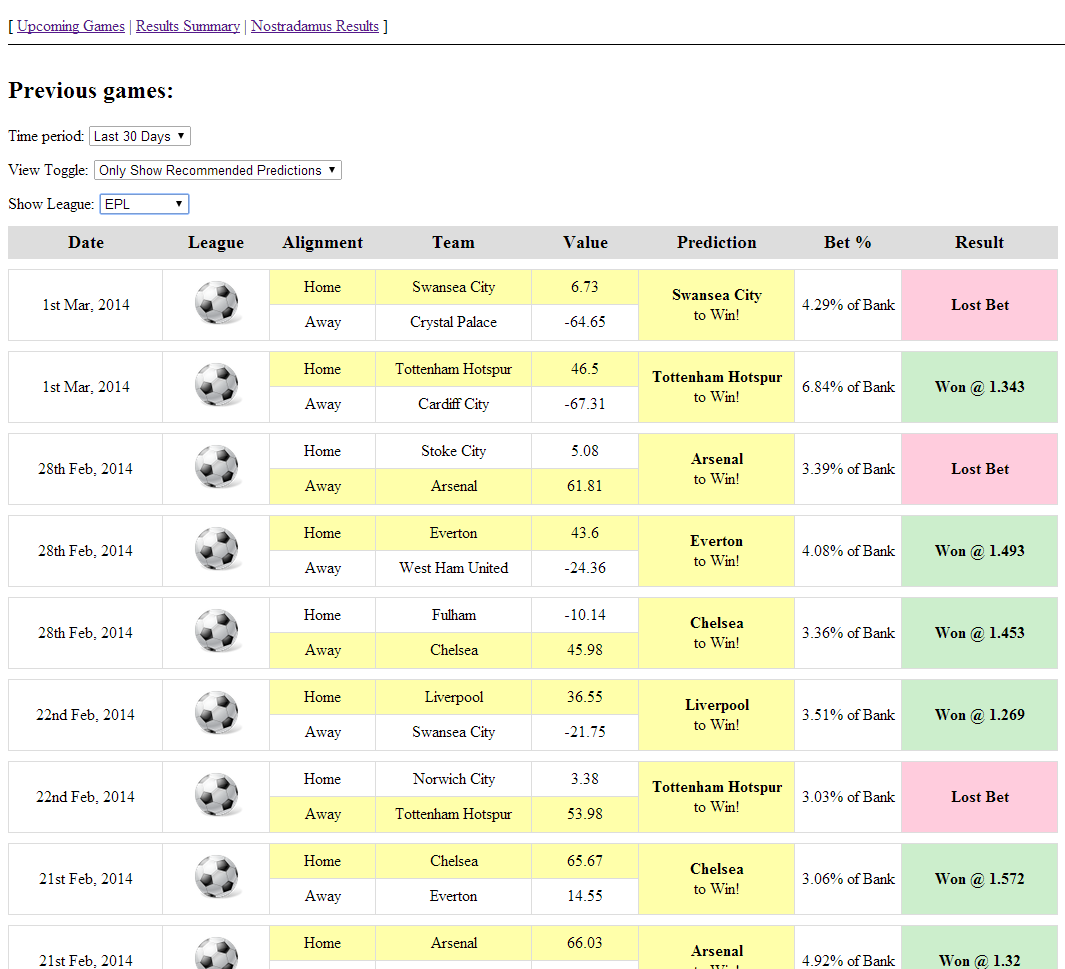Click the value 65.67 for Chelsea

[585, 861]
